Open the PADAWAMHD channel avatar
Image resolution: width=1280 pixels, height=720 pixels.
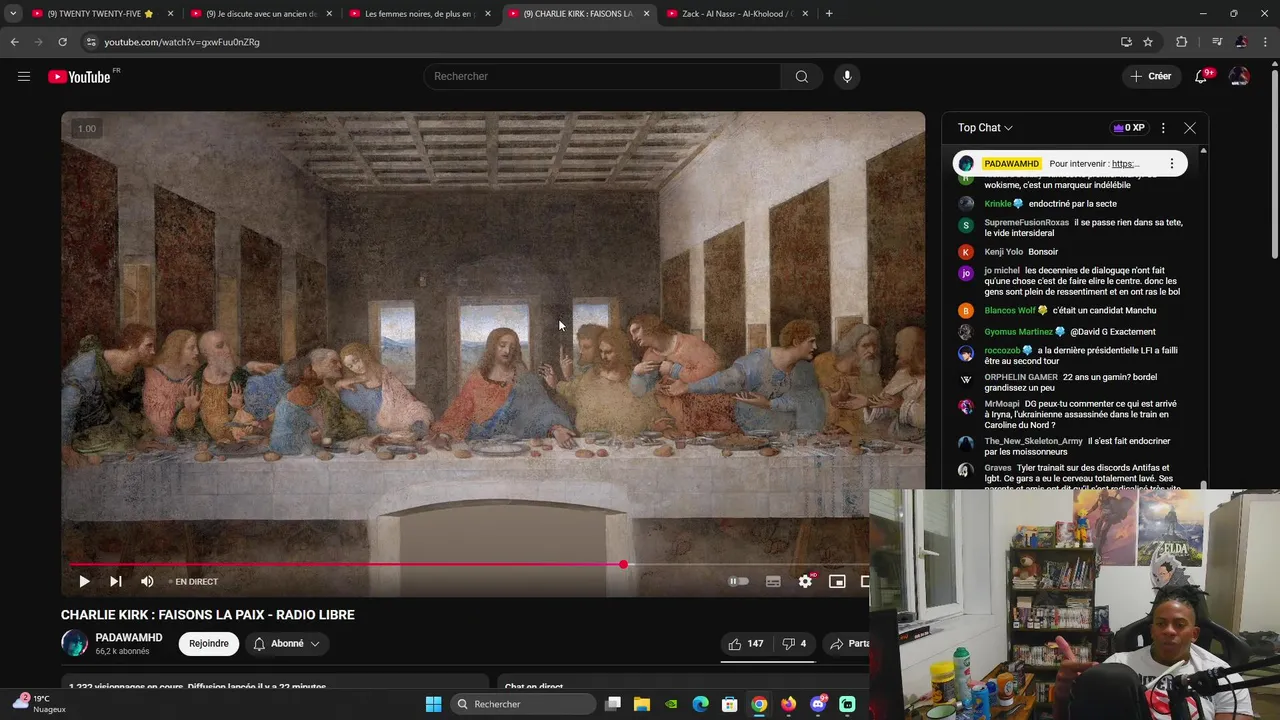[x=74, y=643]
